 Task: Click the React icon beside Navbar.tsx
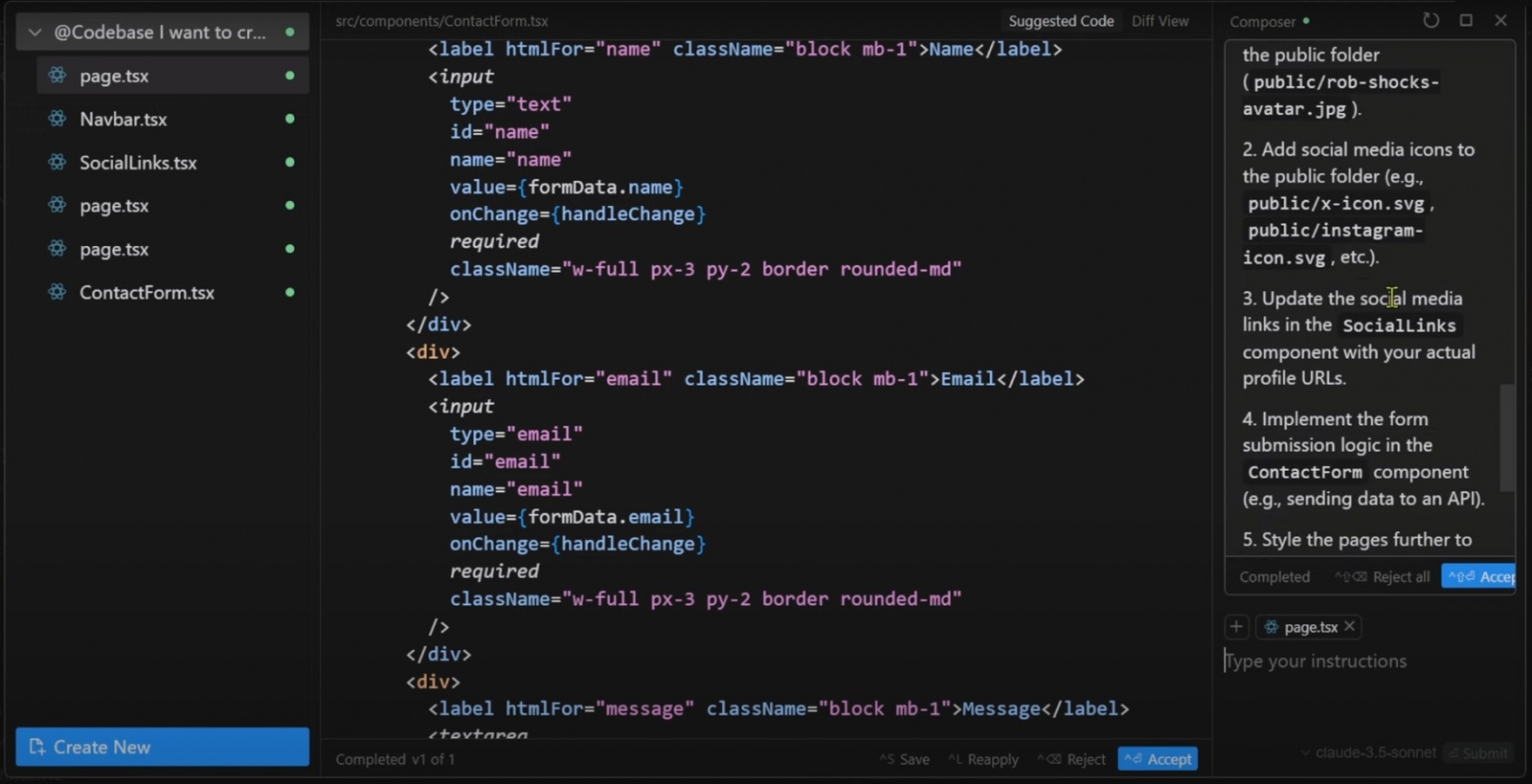click(x=57, y=119)
